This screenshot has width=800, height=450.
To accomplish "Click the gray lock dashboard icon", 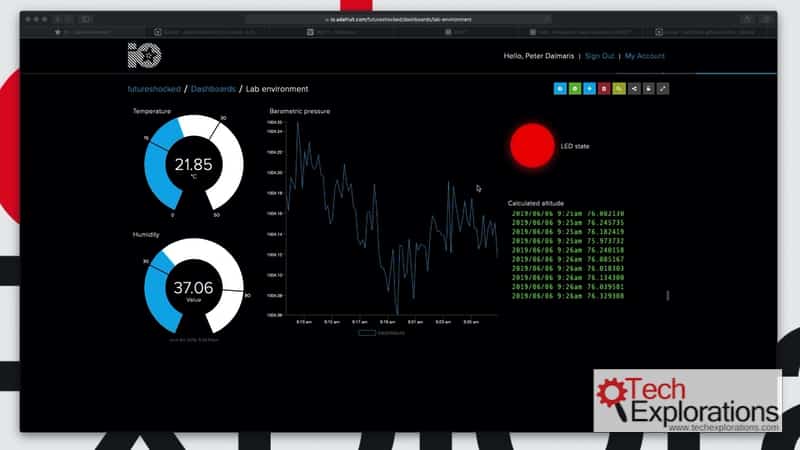I will 648,89.
